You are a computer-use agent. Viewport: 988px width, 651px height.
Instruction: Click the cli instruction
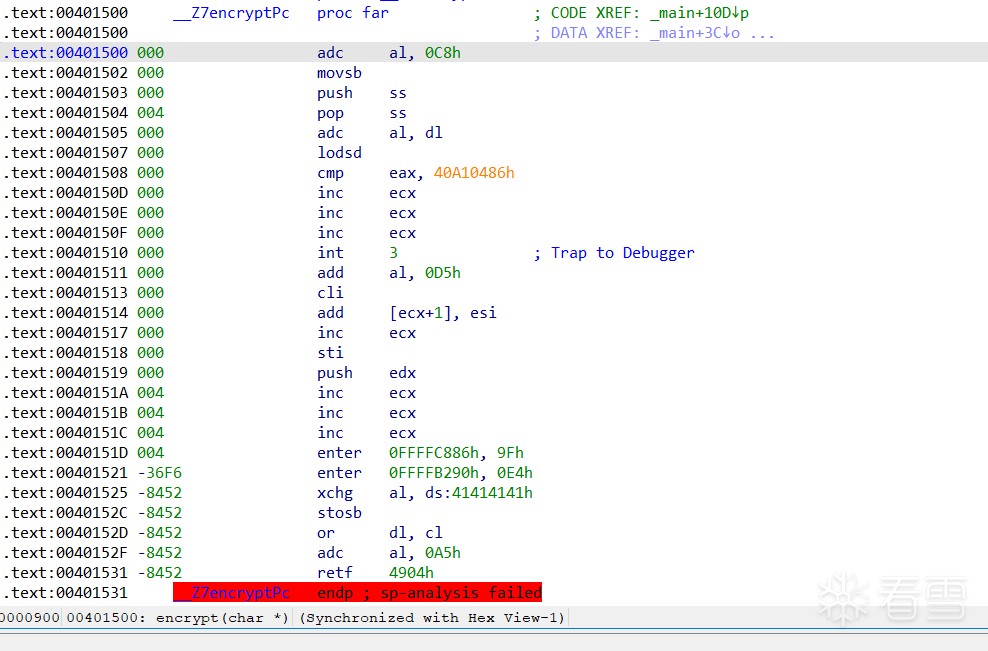(330, 293)
